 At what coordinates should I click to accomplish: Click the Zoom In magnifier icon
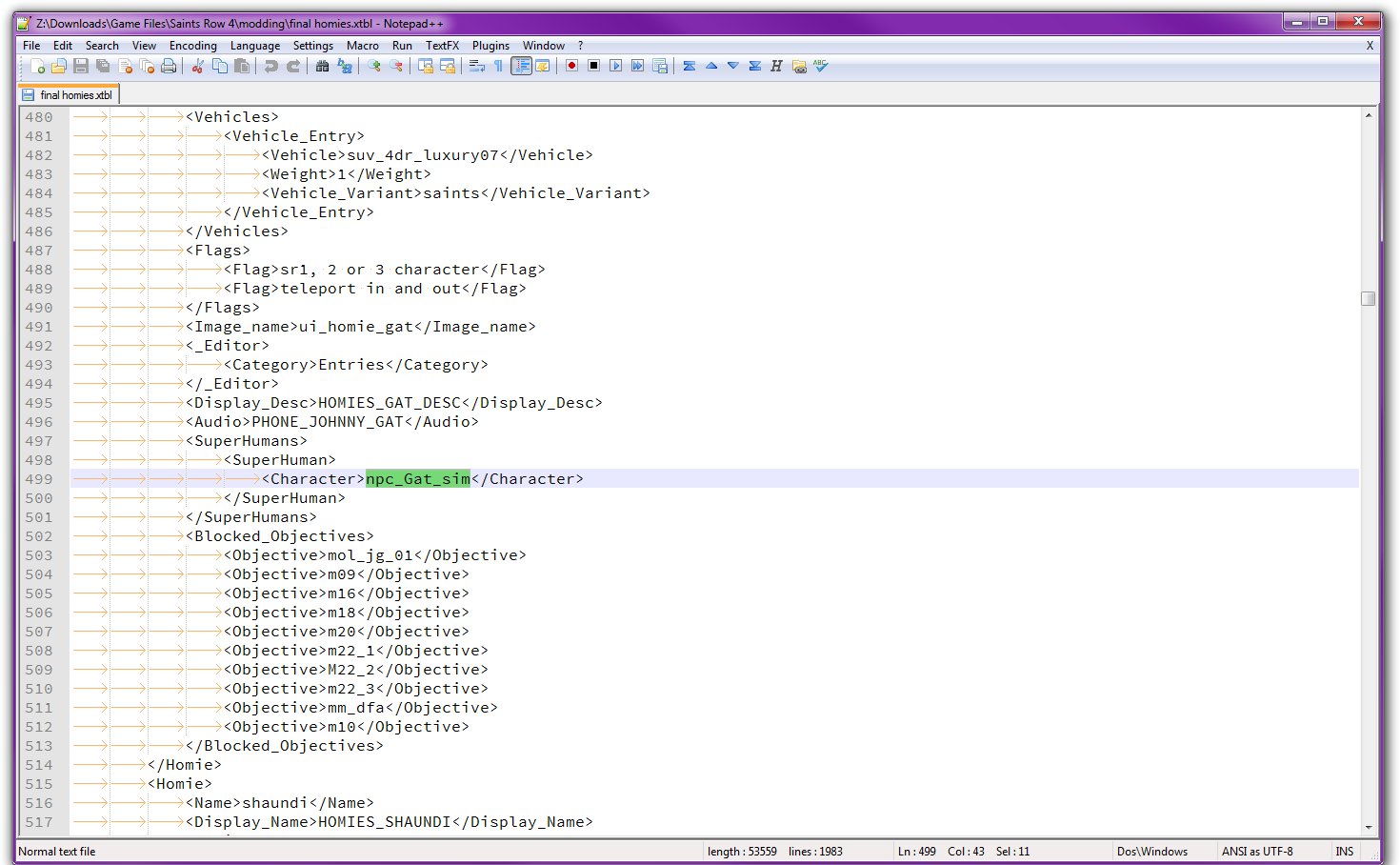374,66
